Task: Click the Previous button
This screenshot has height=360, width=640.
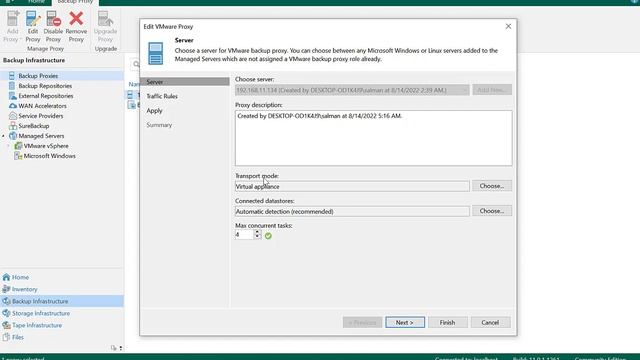Action: (362, 322)
